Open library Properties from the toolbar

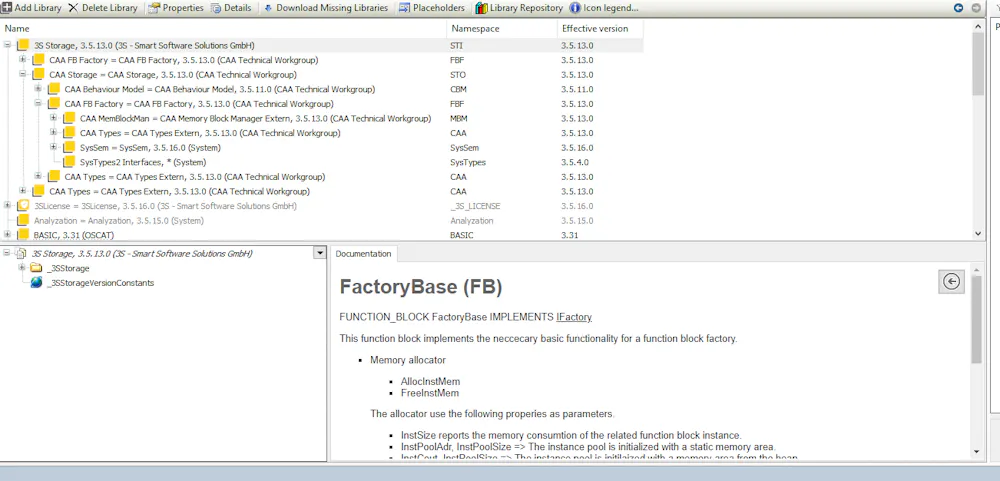tap(175, 8)
